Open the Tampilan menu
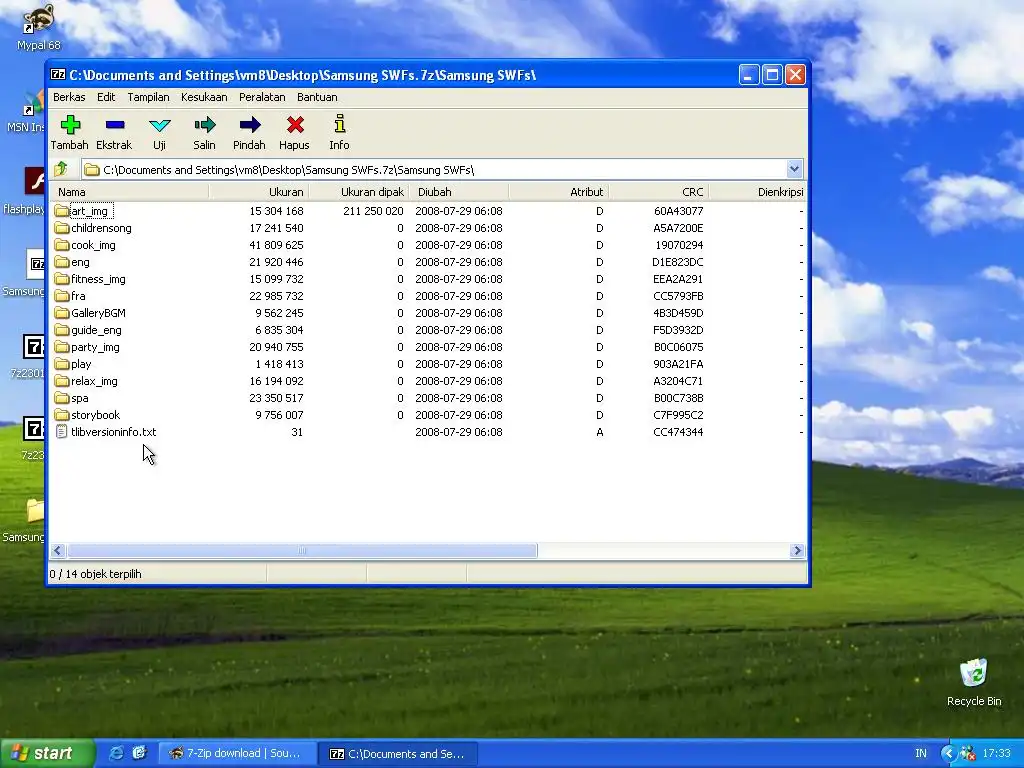This screenshot has width=1024, height=768. (148, 97)
